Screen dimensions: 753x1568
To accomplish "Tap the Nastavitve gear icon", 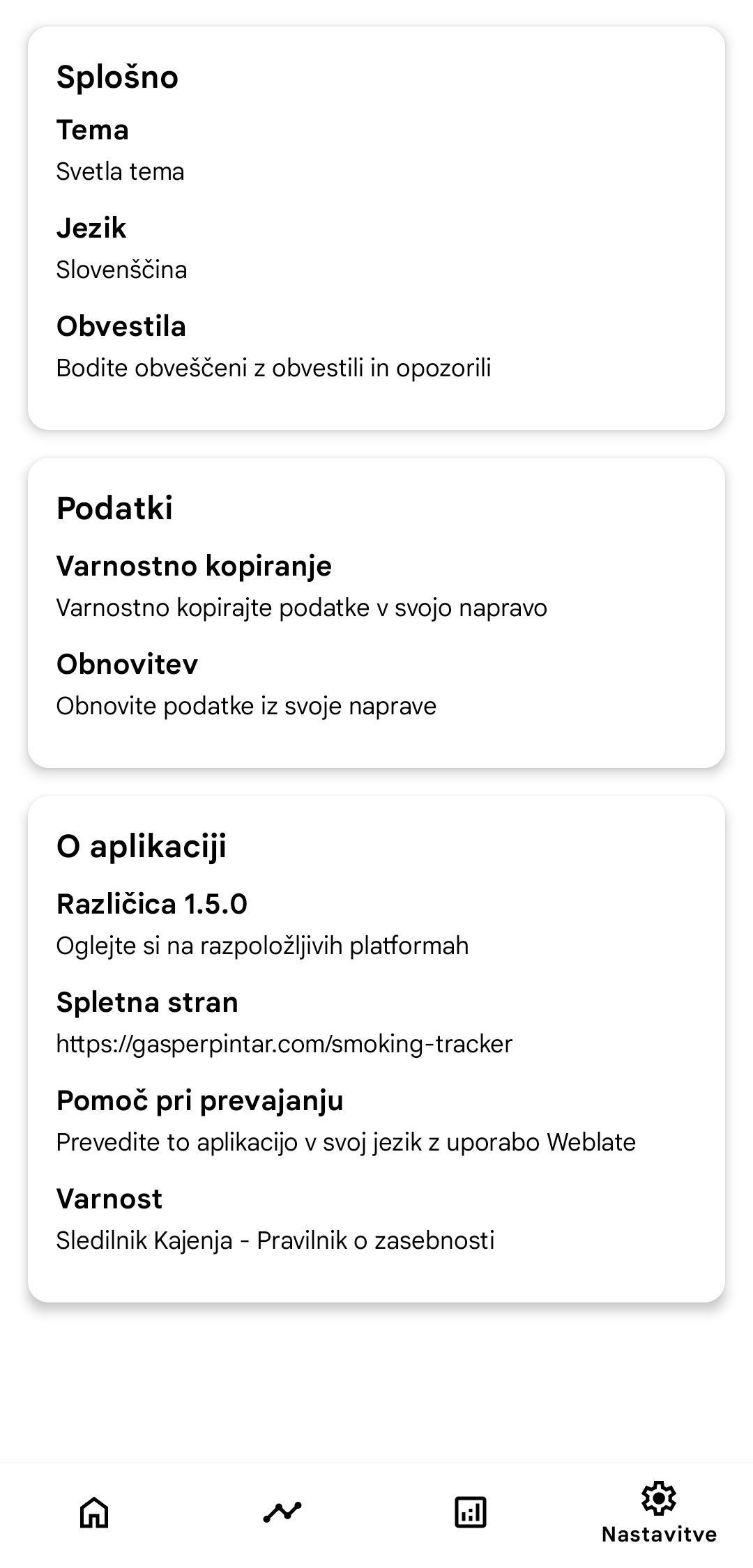I will click(x=659, y=1498).
